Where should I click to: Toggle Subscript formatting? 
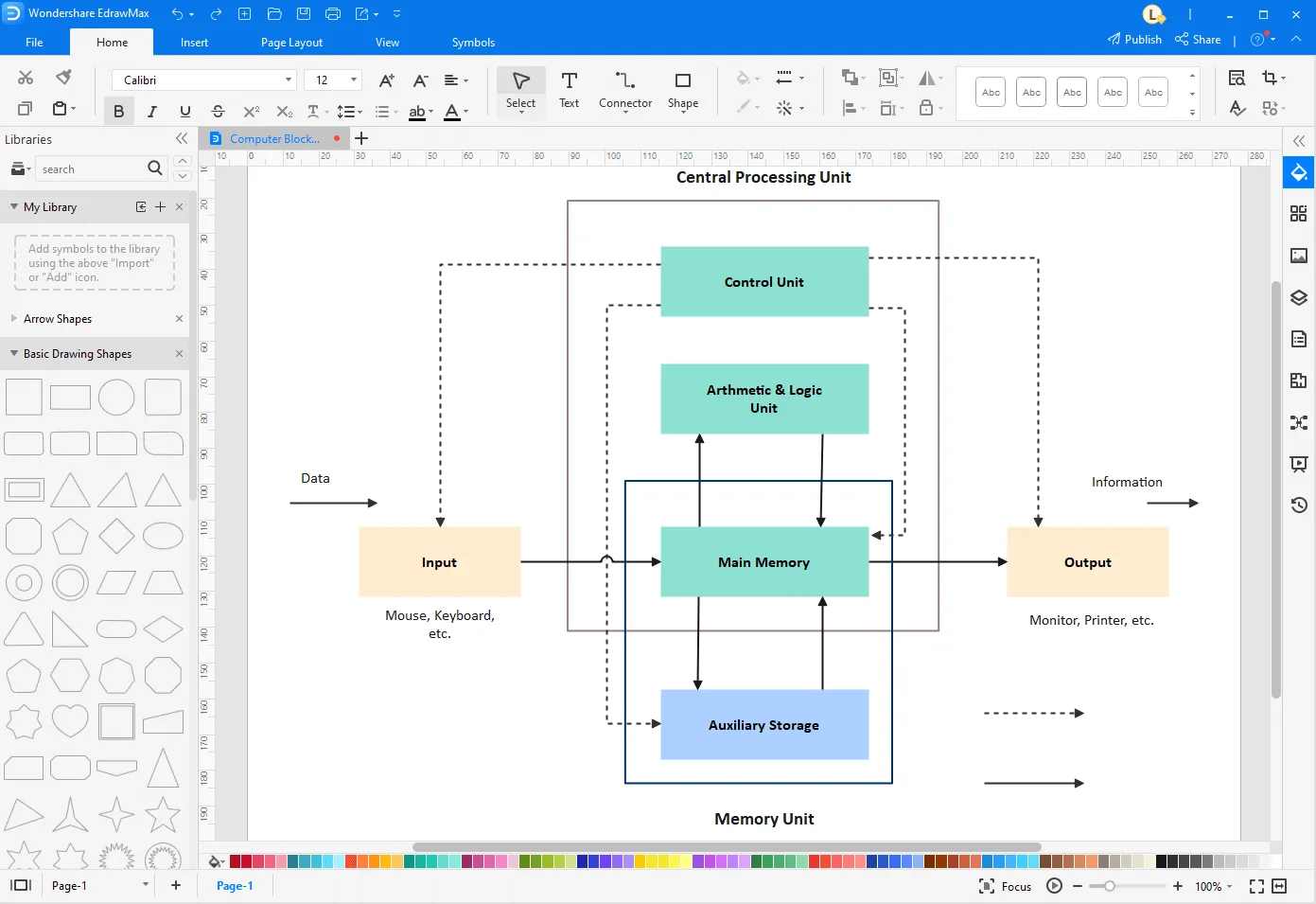(284, 112)
